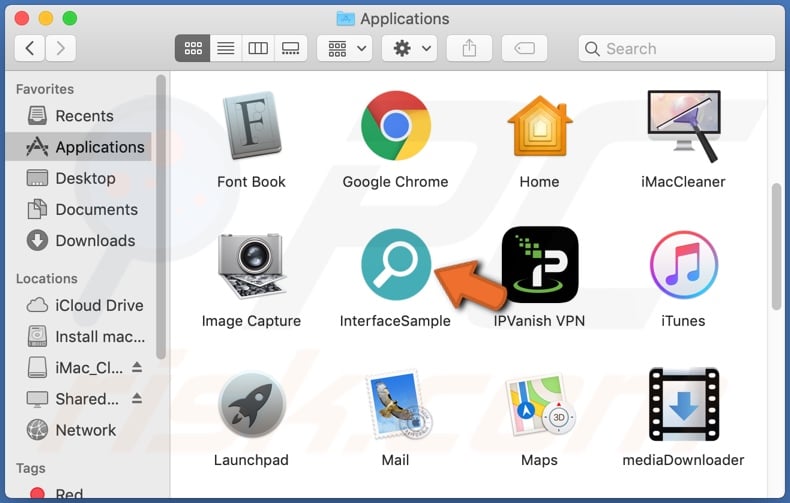The width and height of the screenshot is (790, 503).
Task: Open Shared... in the sidebar
Action: 73,399
